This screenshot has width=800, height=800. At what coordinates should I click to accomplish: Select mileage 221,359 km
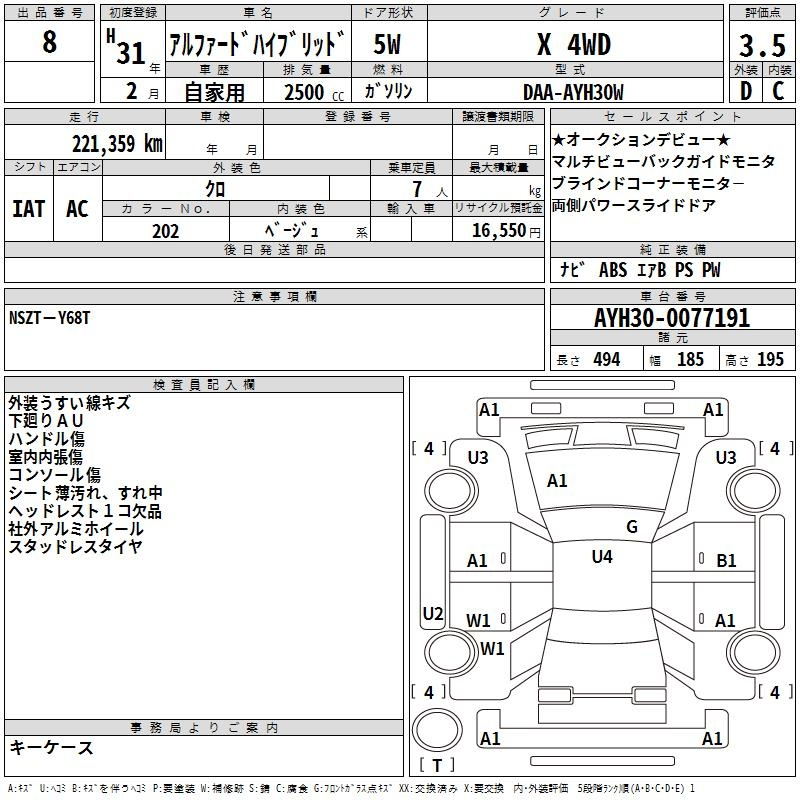coord(117,144)
